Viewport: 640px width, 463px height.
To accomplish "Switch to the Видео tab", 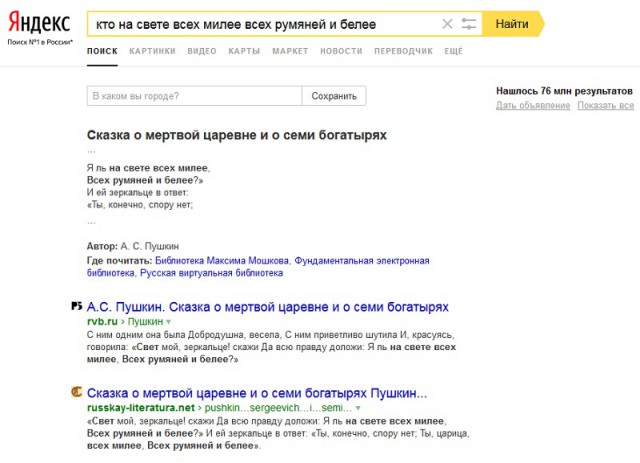I will coord(202,51).
